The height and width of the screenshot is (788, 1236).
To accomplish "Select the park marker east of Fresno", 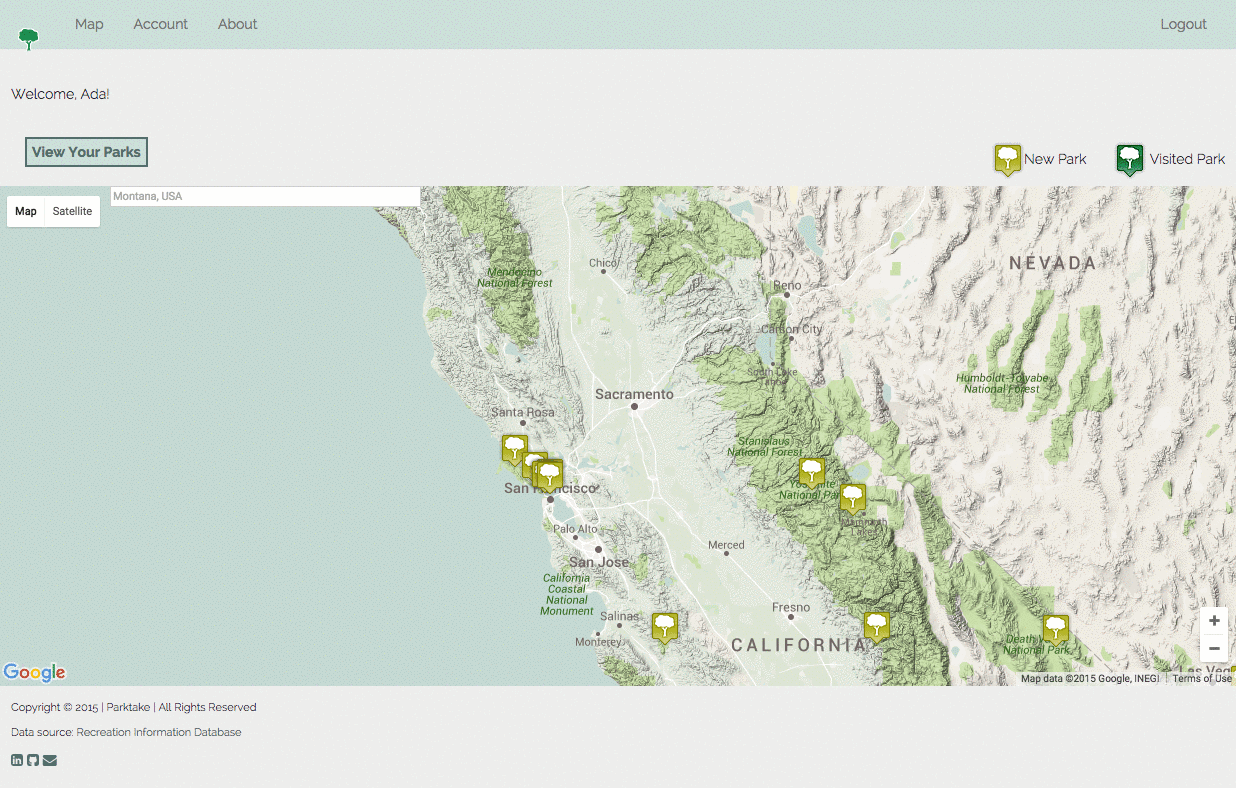I will [x=877, y=626].
